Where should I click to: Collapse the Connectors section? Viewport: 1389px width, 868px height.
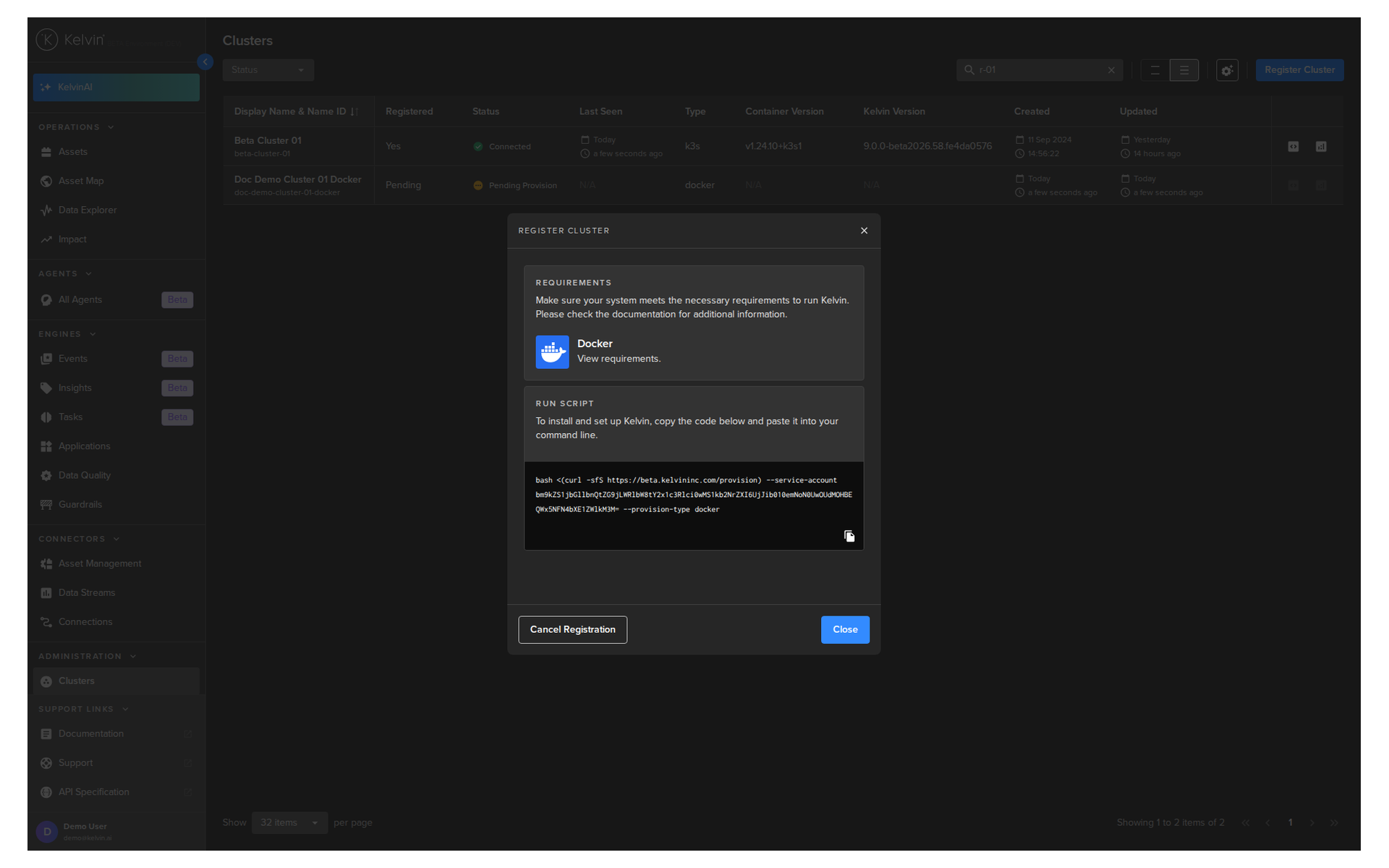pos(79,540)
